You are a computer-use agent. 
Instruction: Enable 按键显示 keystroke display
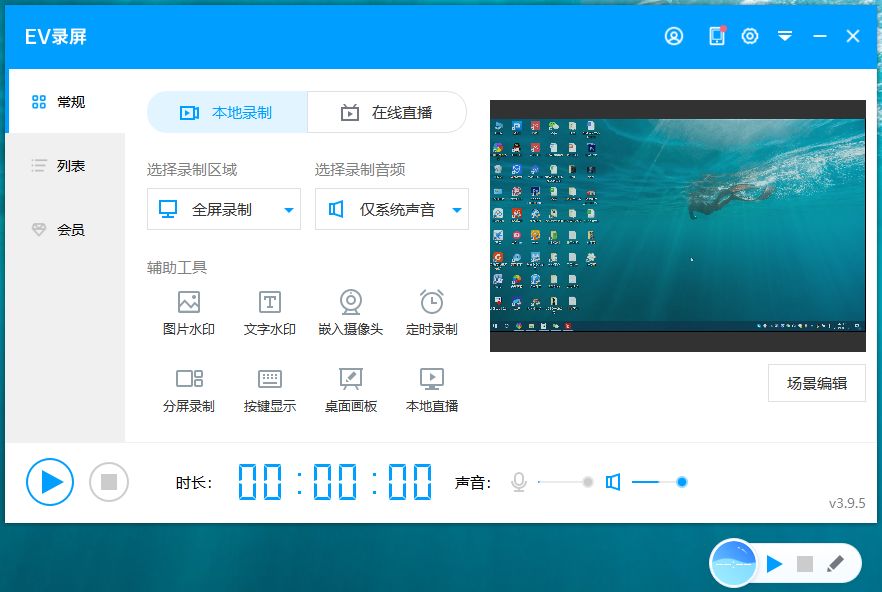tap(269, 389)
